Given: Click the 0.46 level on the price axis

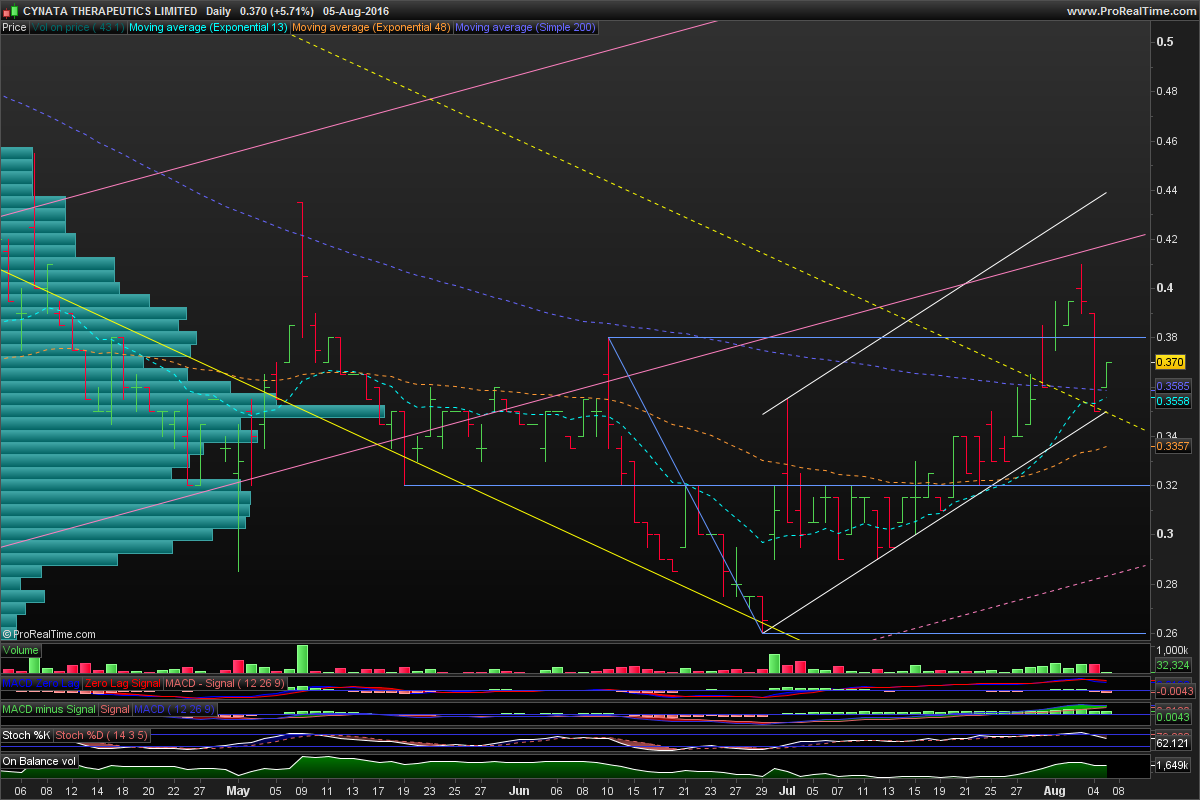Looking at the screenshot, I should coord(1168,141).
